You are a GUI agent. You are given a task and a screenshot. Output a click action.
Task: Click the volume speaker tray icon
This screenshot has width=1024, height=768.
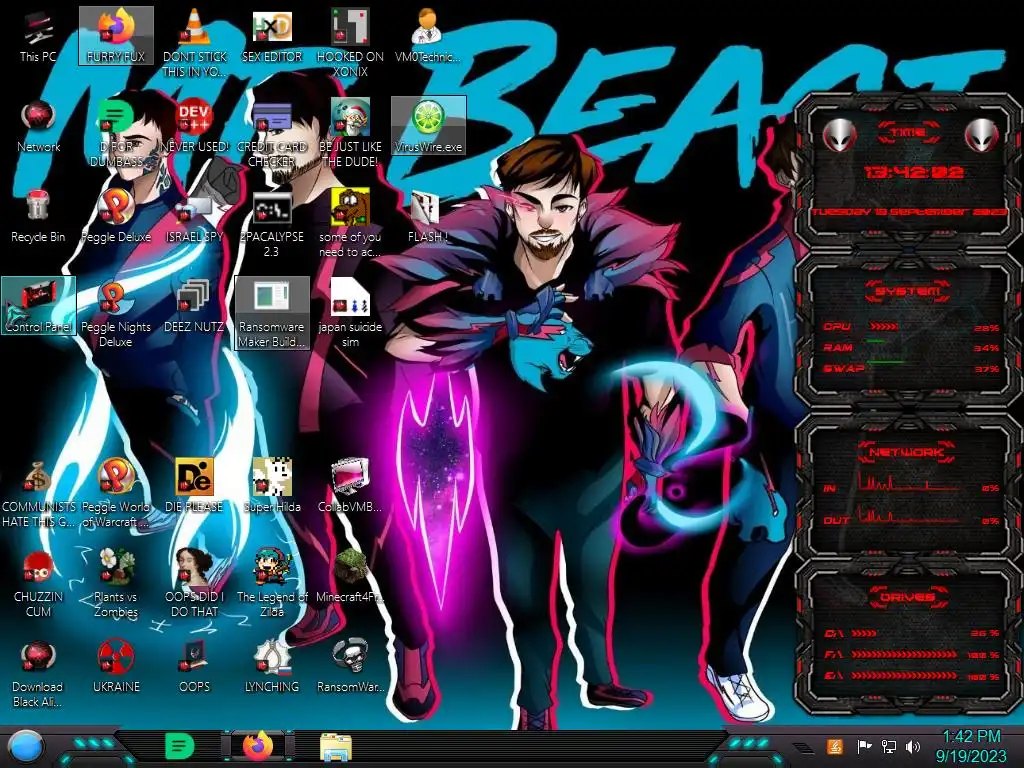[913, 746]
